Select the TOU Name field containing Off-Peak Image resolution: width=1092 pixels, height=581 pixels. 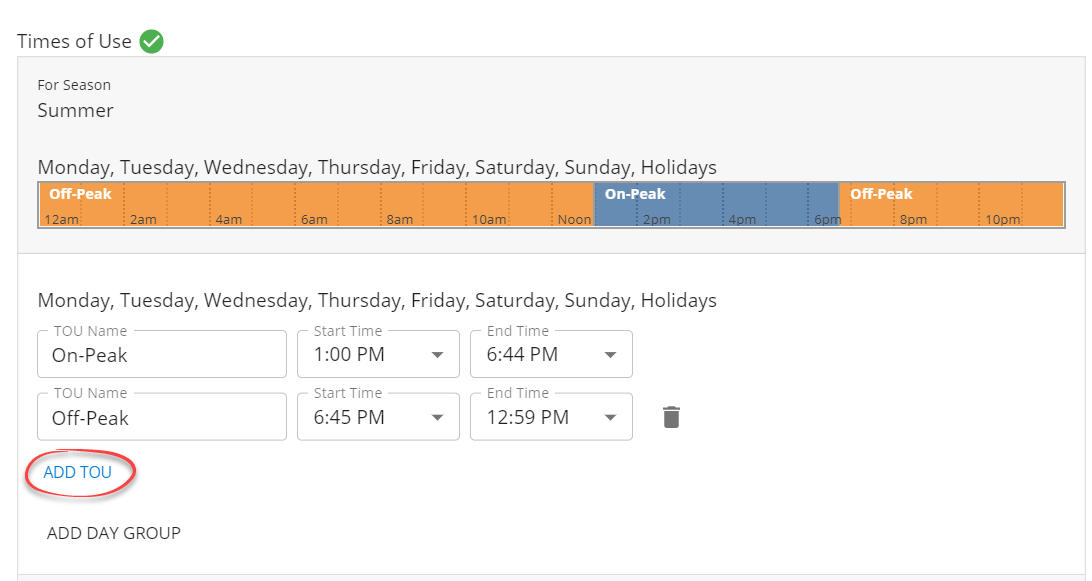coord(162,417)
